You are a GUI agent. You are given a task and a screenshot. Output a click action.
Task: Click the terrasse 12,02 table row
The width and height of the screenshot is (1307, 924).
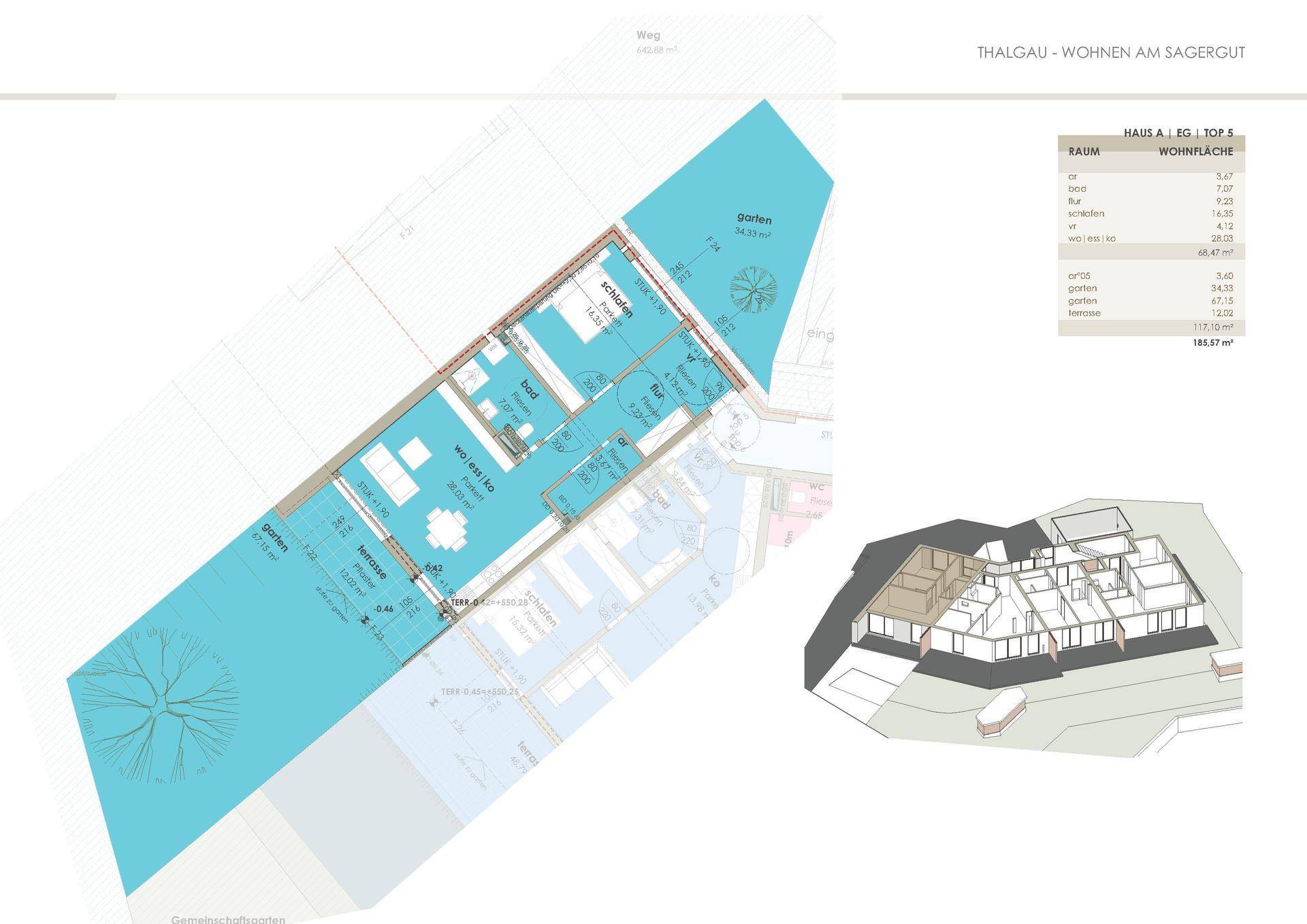[1150, 313]
